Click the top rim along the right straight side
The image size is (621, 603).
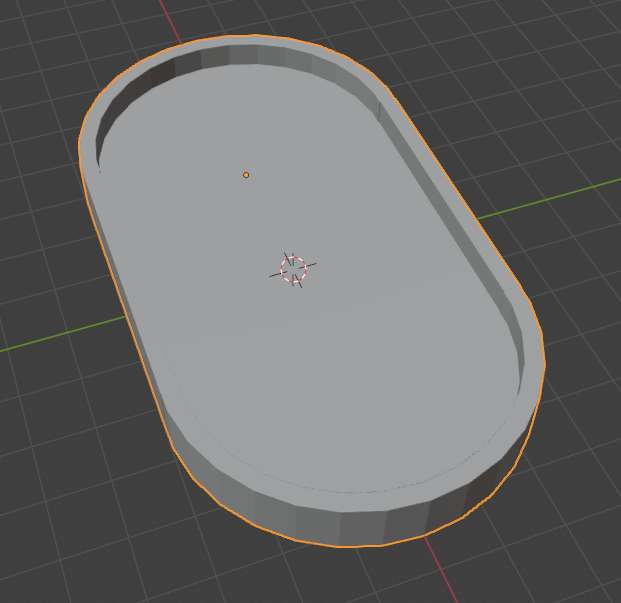click(455, 198)
